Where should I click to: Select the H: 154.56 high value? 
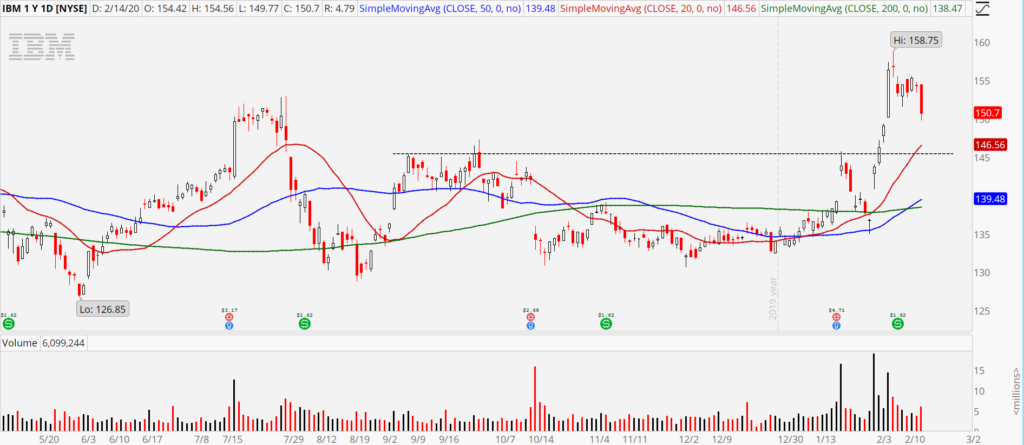tap(212, 9)
